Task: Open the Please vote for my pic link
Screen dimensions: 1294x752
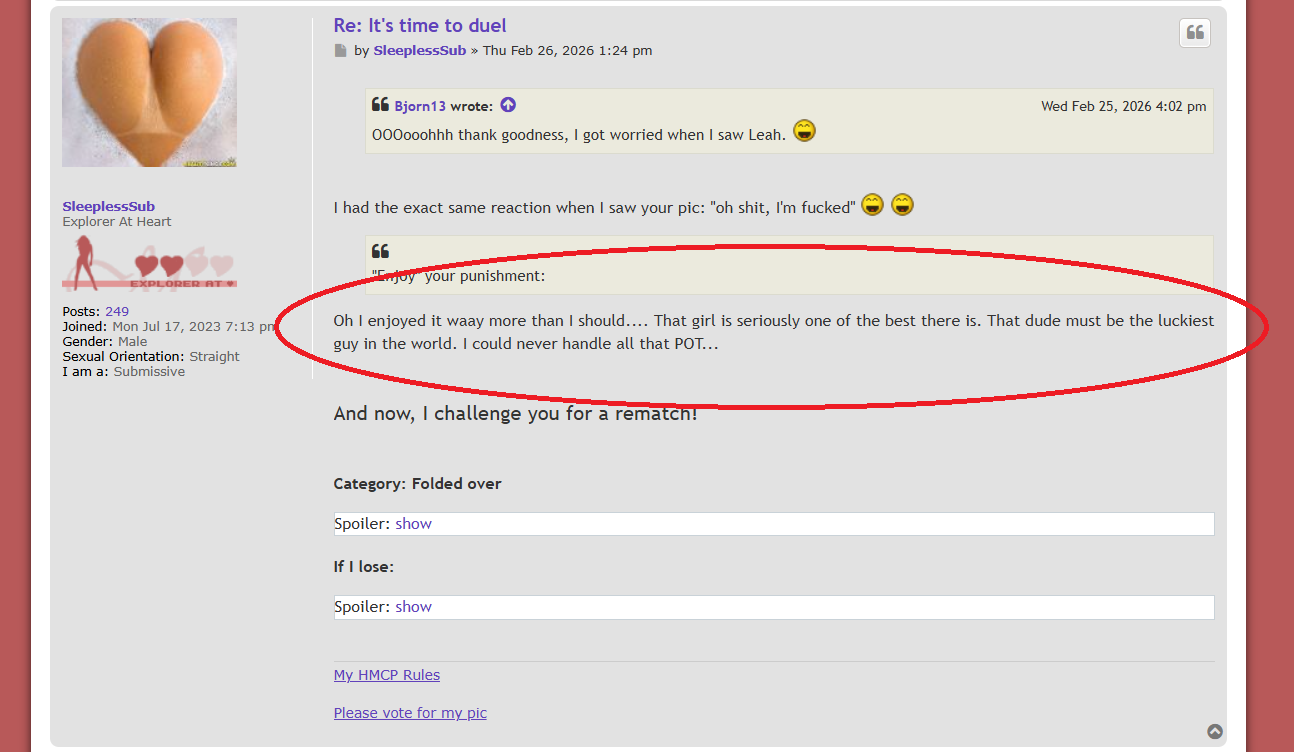Action: 410,713
